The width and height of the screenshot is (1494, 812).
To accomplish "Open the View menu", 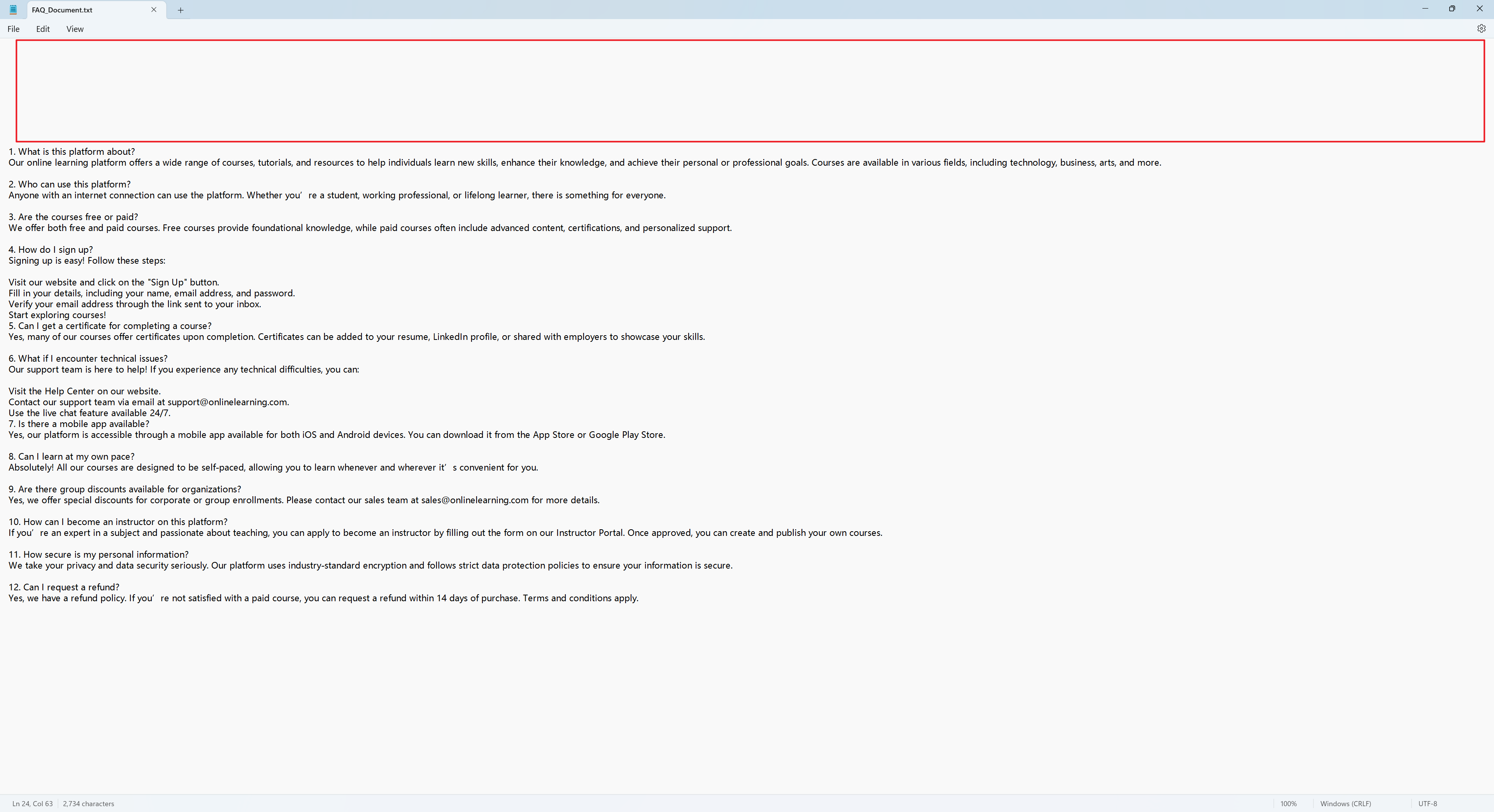I will pos(75,29).
